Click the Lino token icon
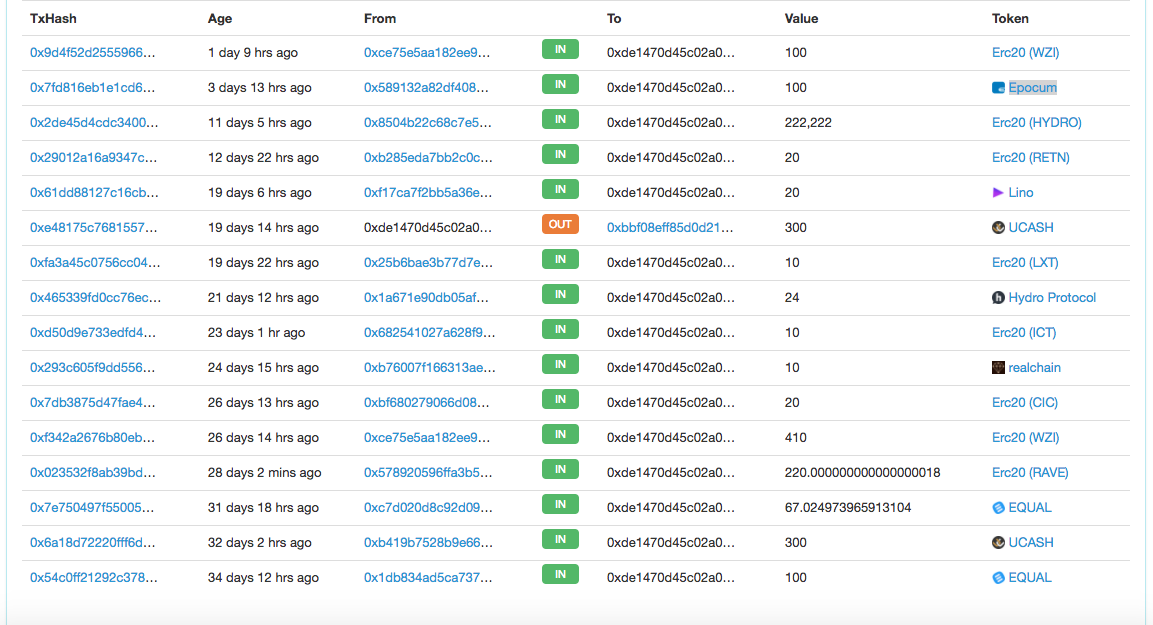The image size is (1153, 625). (998, 192)
